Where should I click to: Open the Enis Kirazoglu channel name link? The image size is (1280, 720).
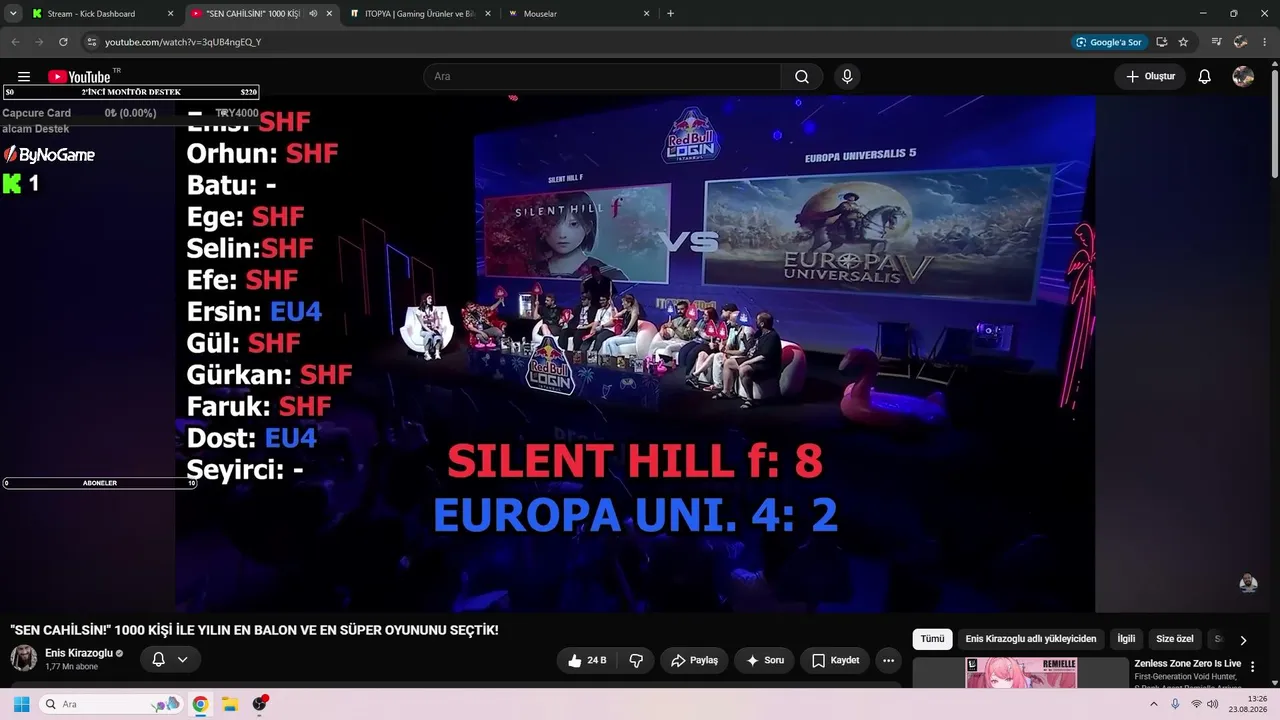79,653
